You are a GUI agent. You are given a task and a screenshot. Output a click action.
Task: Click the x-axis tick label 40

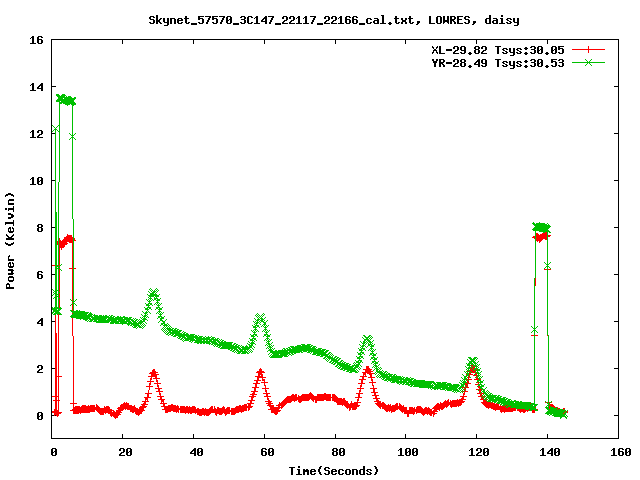pos(196,452)
